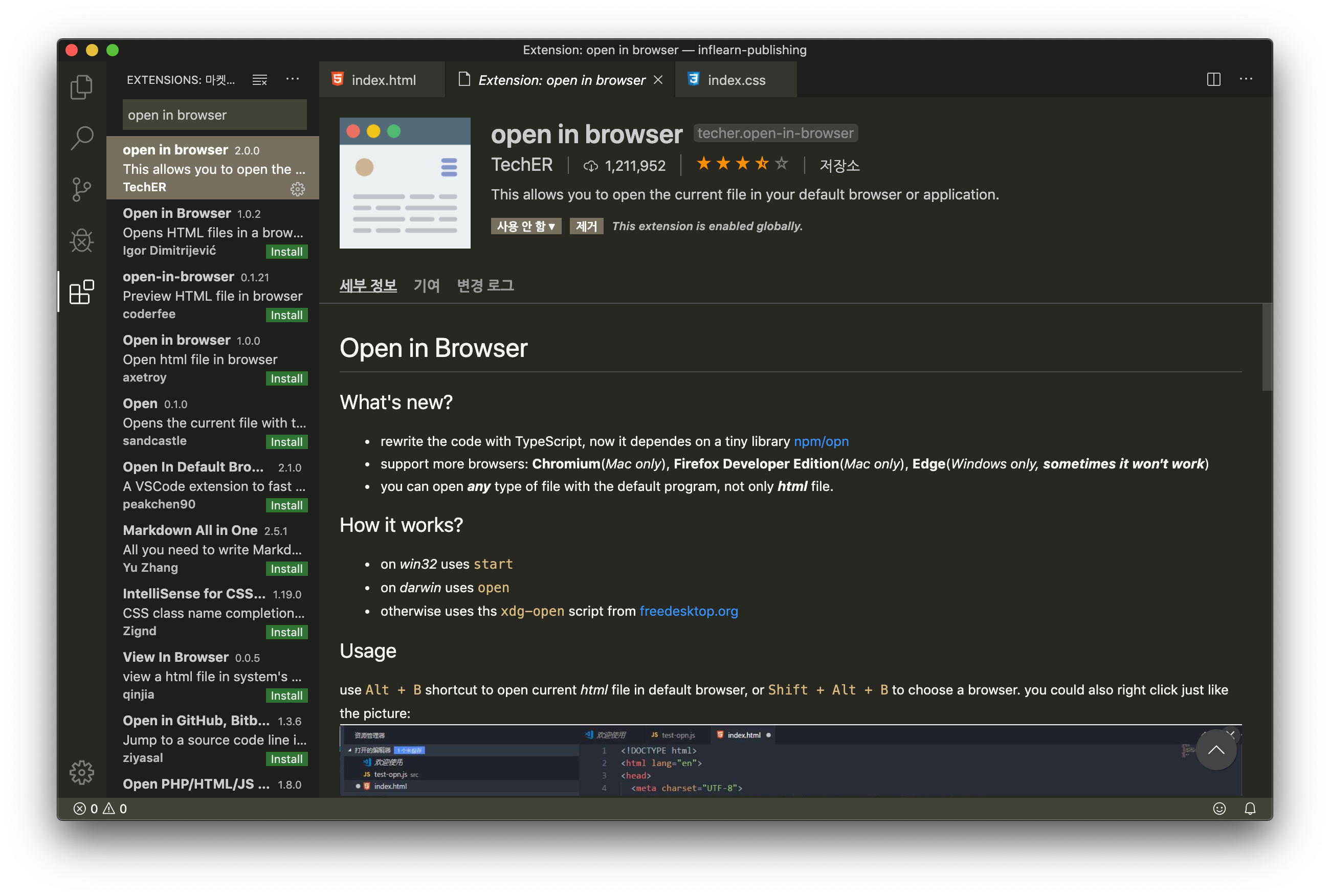Open the disable (사용 안 함) dropdown
This screenshot has height=896, width=1330.
(525, 226)
